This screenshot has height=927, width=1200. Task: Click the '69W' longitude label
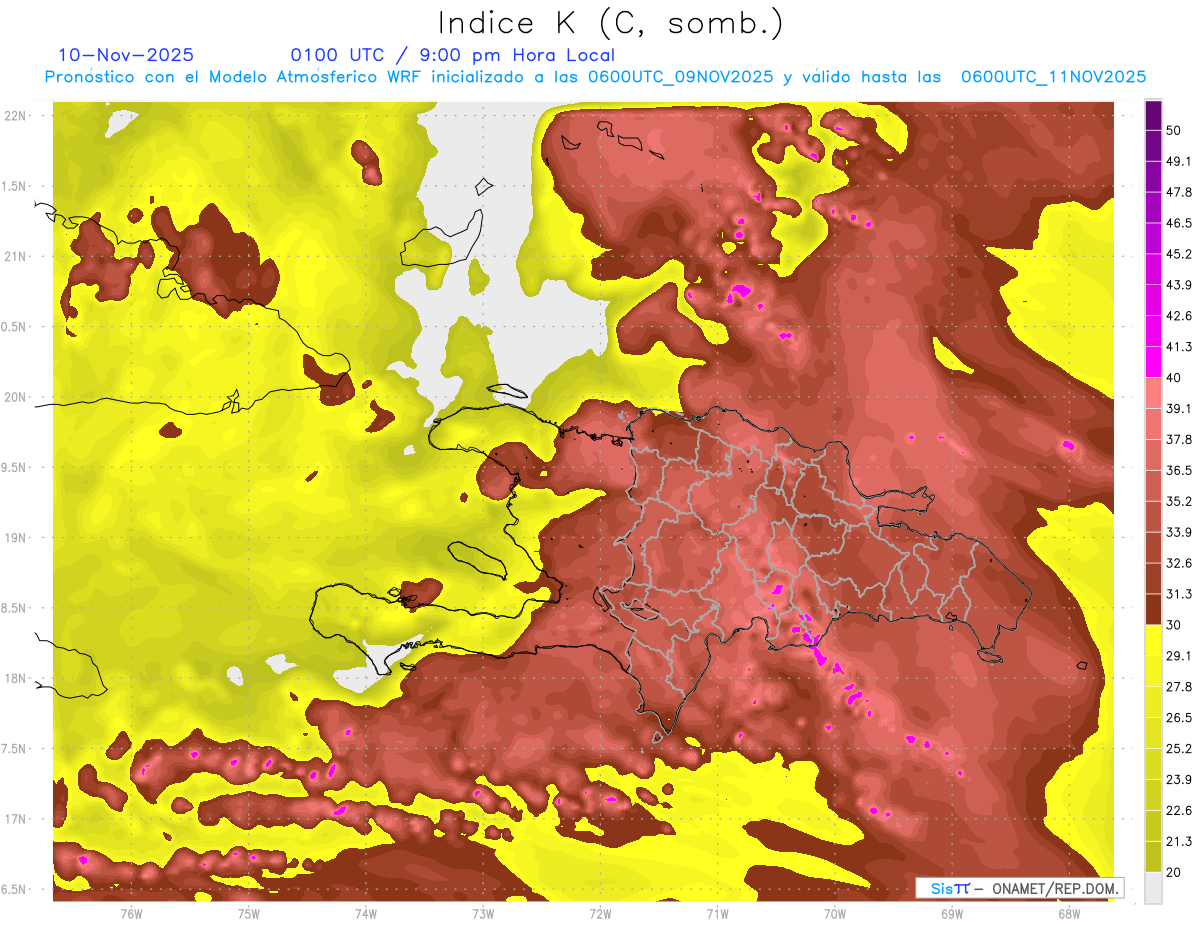click(x=952, y=914)
